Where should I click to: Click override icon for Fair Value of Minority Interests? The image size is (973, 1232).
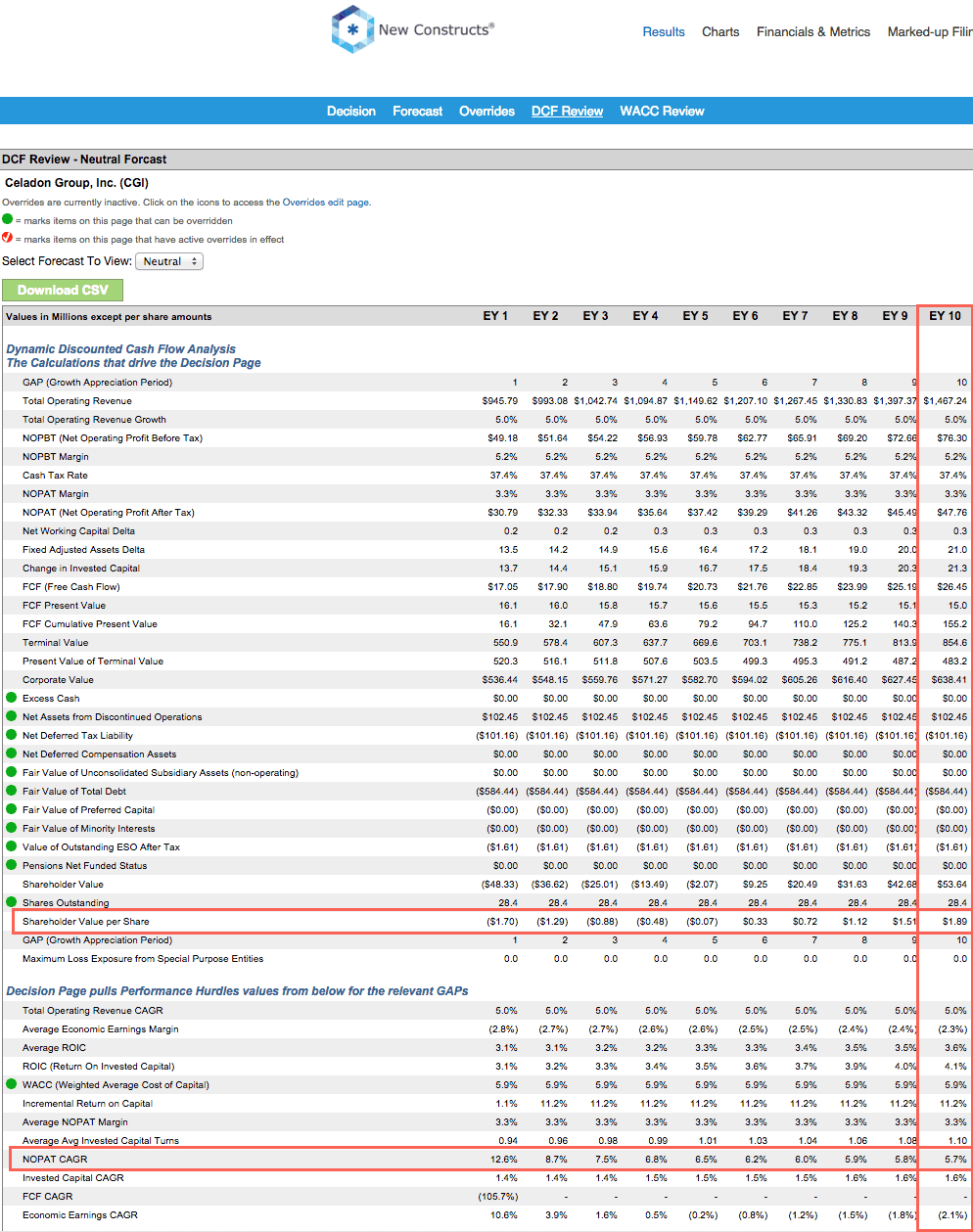coord(12,828)
